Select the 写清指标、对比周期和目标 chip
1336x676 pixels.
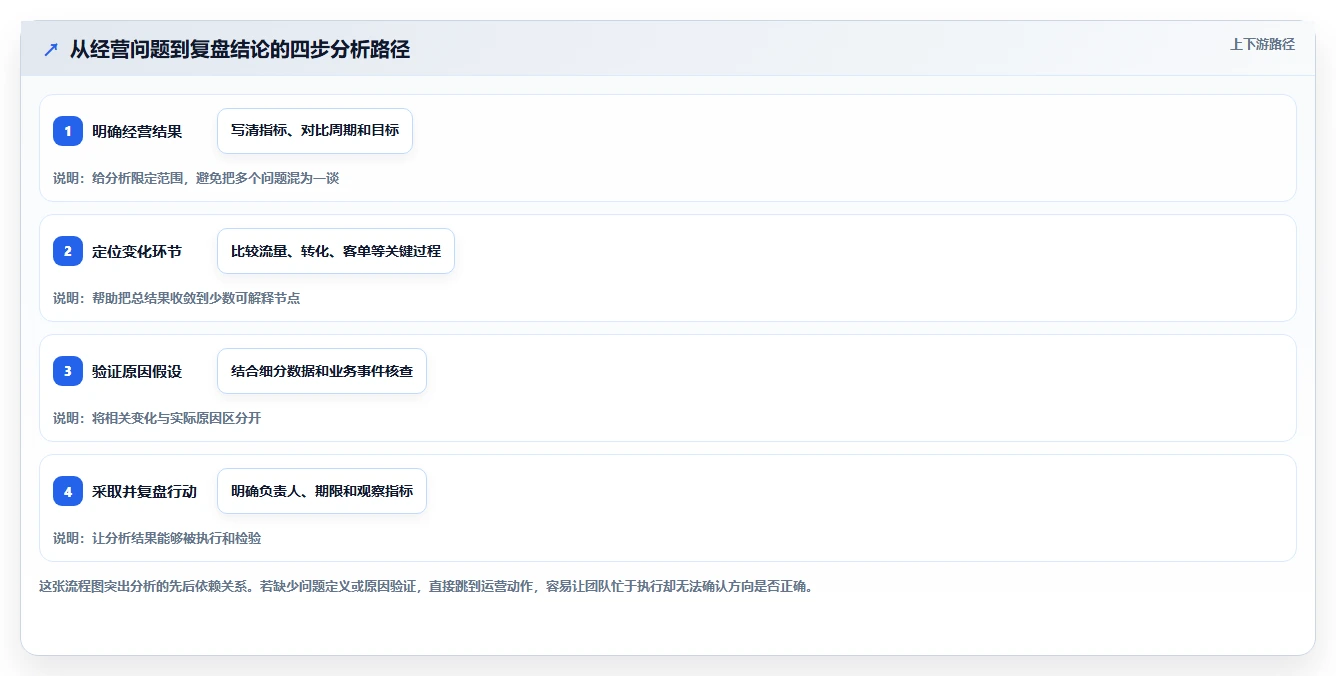(315, 131)
